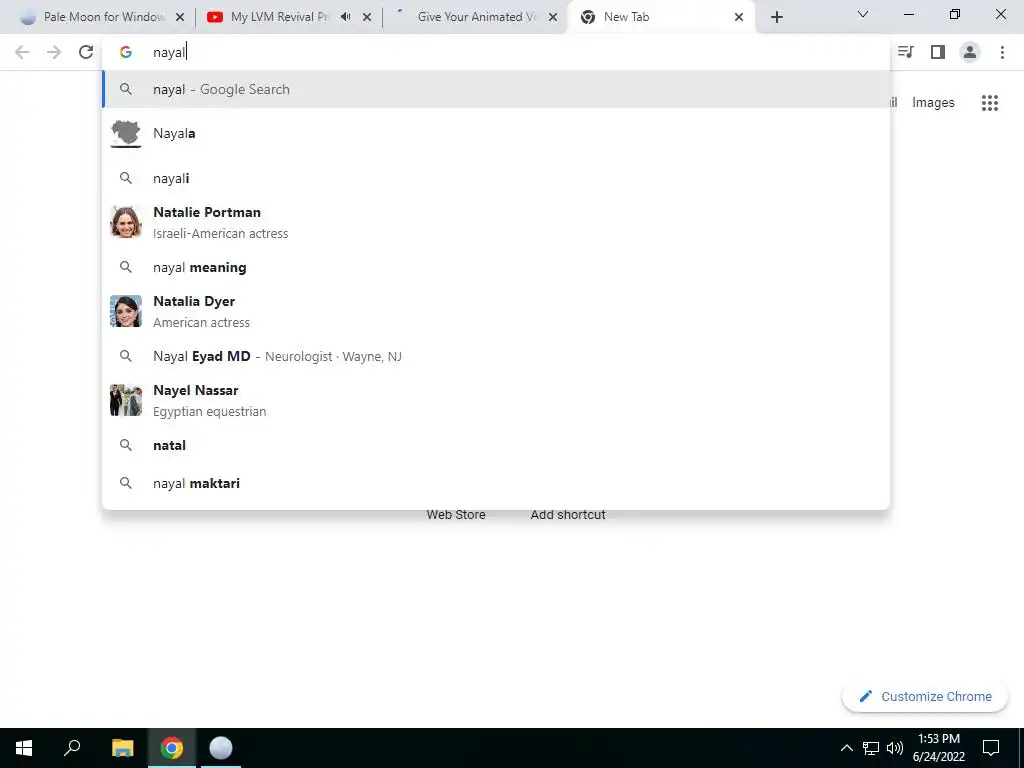The image size is (1024, 768).
Task: Select the Natalia Dyer suggestion
Action: 496,312
